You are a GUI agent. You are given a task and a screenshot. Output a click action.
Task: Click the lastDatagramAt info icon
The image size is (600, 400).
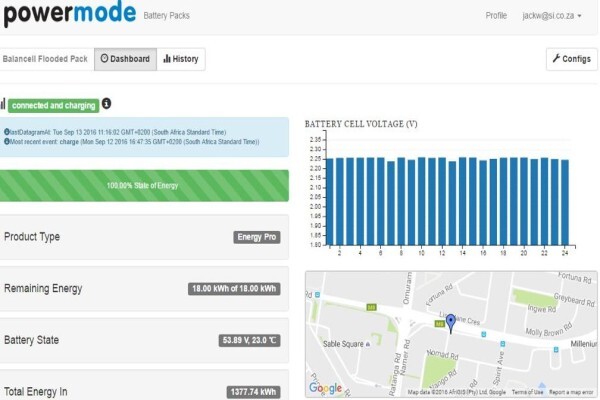click(7, 132)
